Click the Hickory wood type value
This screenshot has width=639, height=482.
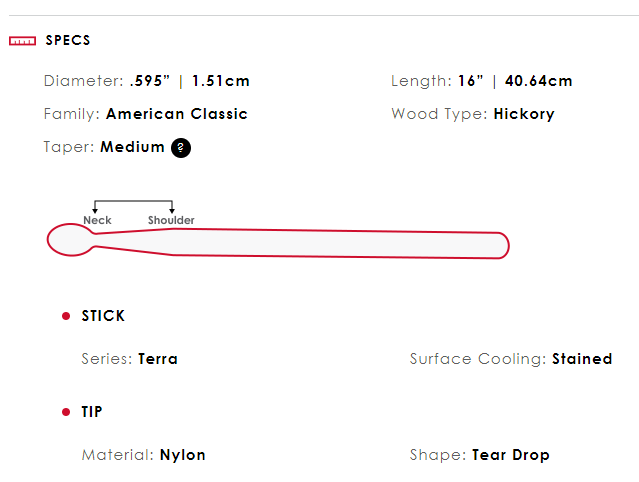click(x=523, y=114)
